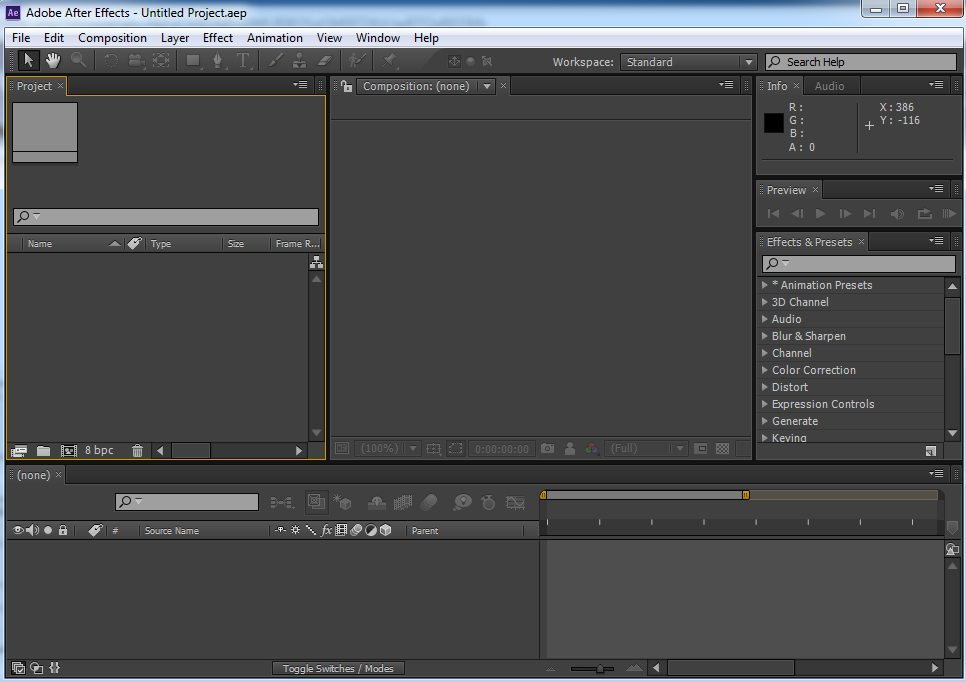Click the Effects & Presets search field
Screen dimensions: 966x682
pyautogui.click(x=859, y=264)
